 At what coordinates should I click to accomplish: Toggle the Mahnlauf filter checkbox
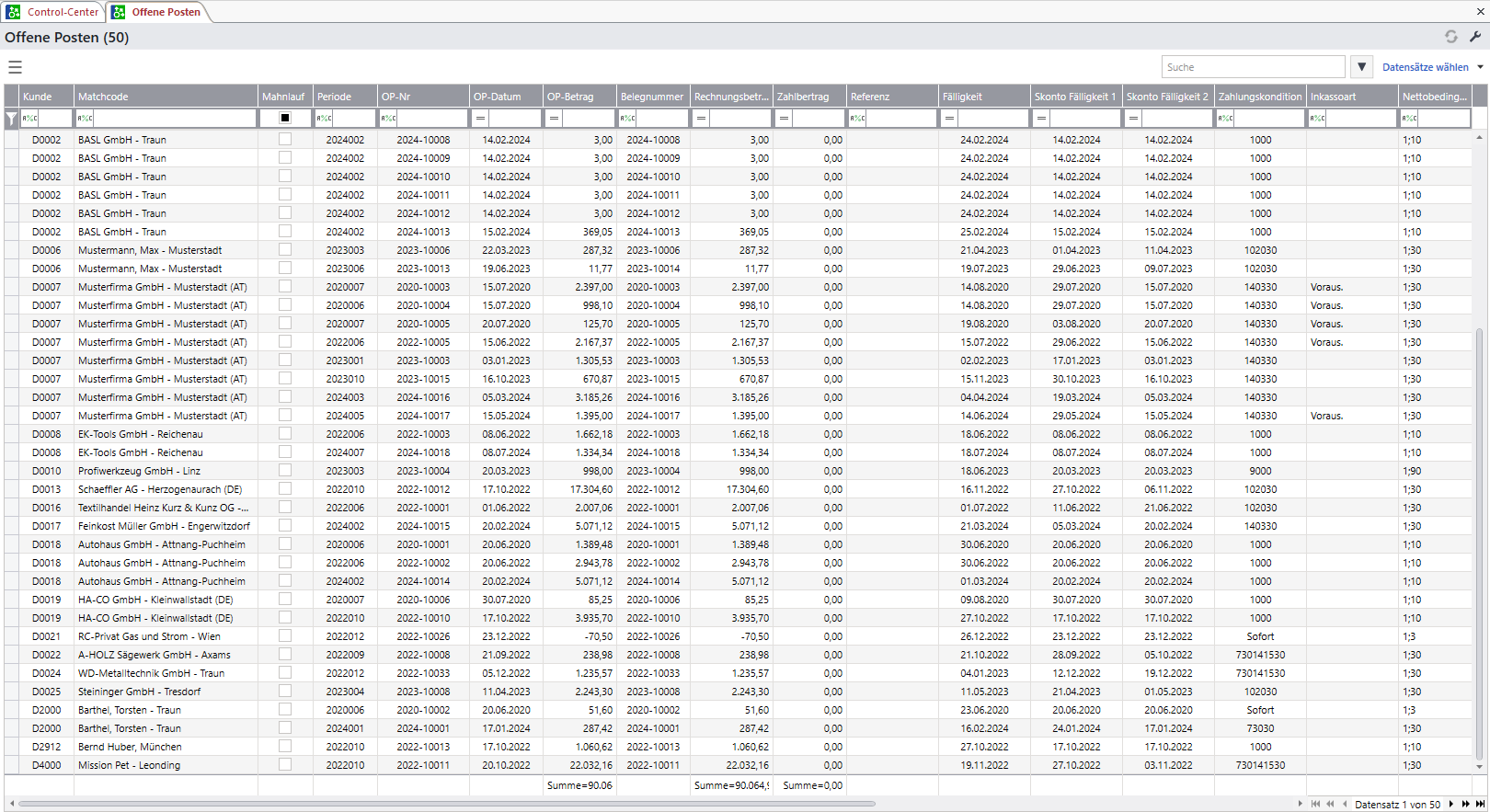coord(285,119)
